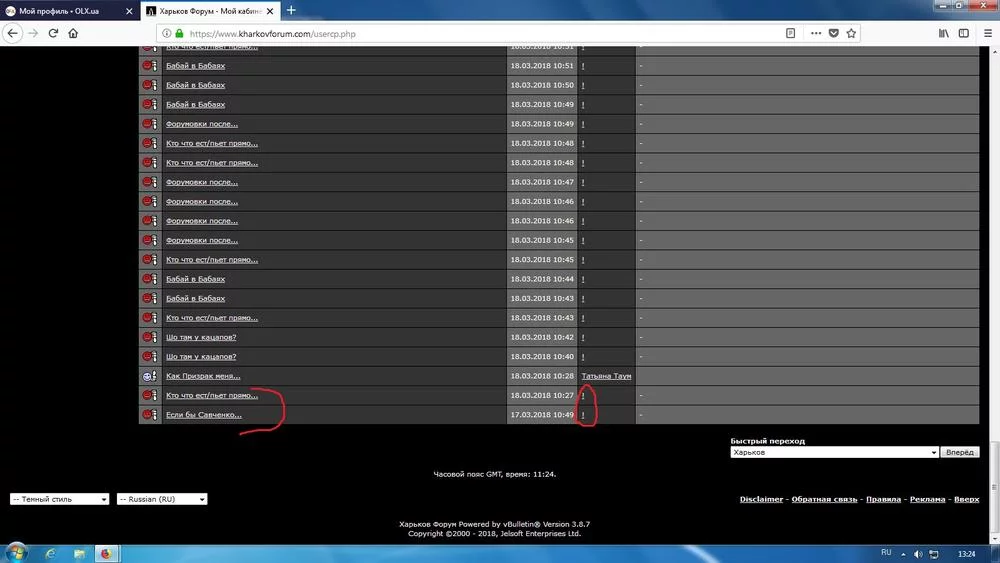Select the Харьков Форум - Мой кабинет tab
This screenshot has height=563, width=1000.
210,11
